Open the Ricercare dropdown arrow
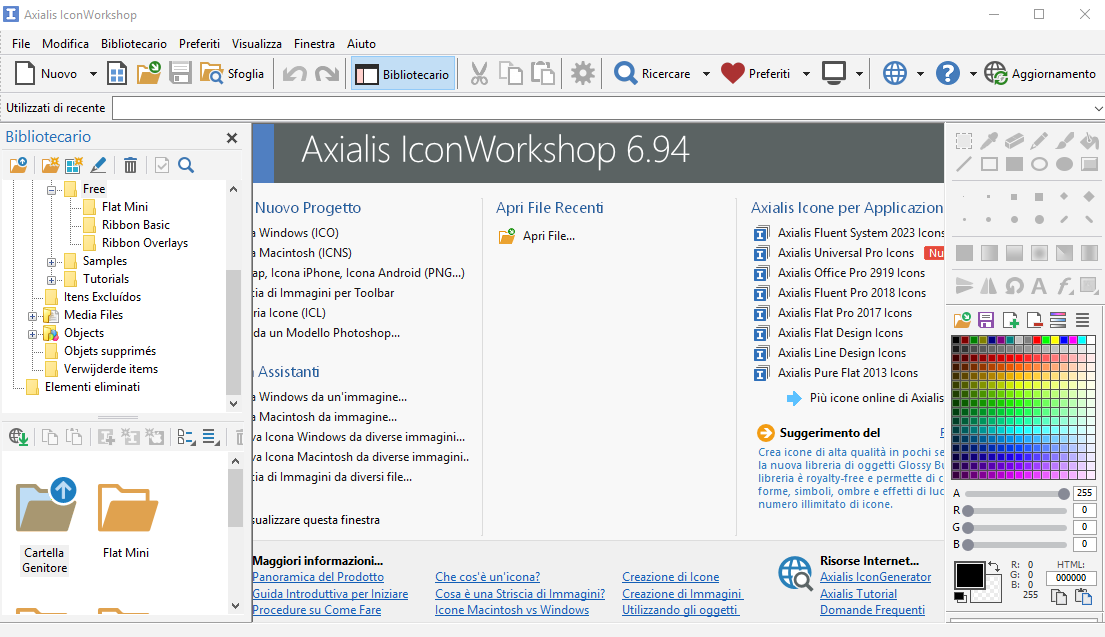The width and height of the screenshot is (1105, 637). coord(706,74)
